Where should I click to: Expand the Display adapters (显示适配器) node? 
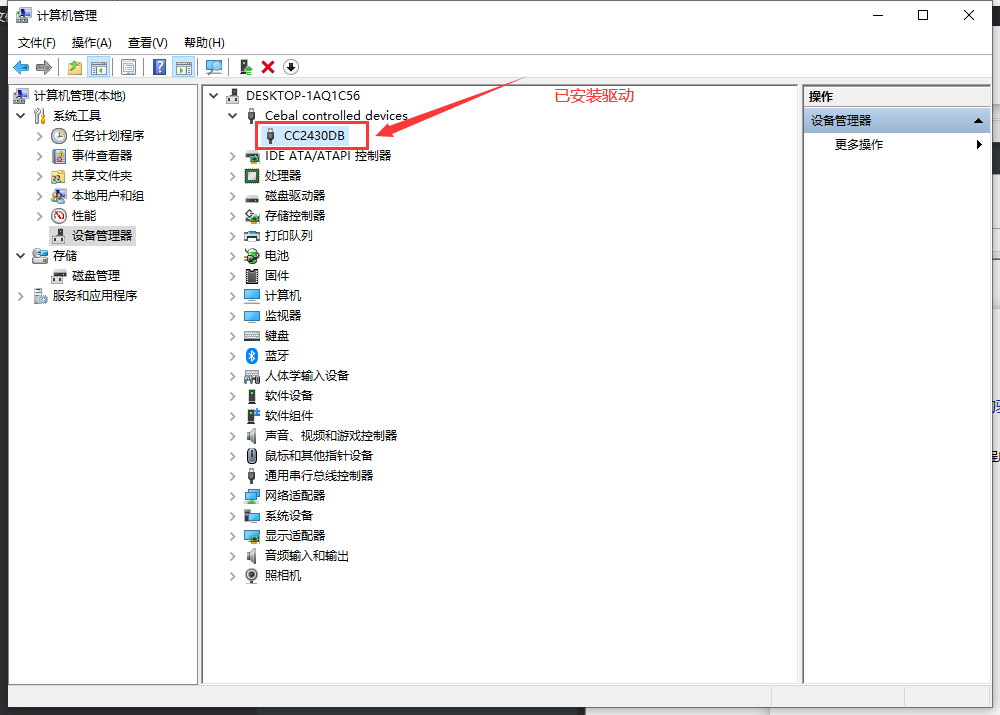[233, 536]
